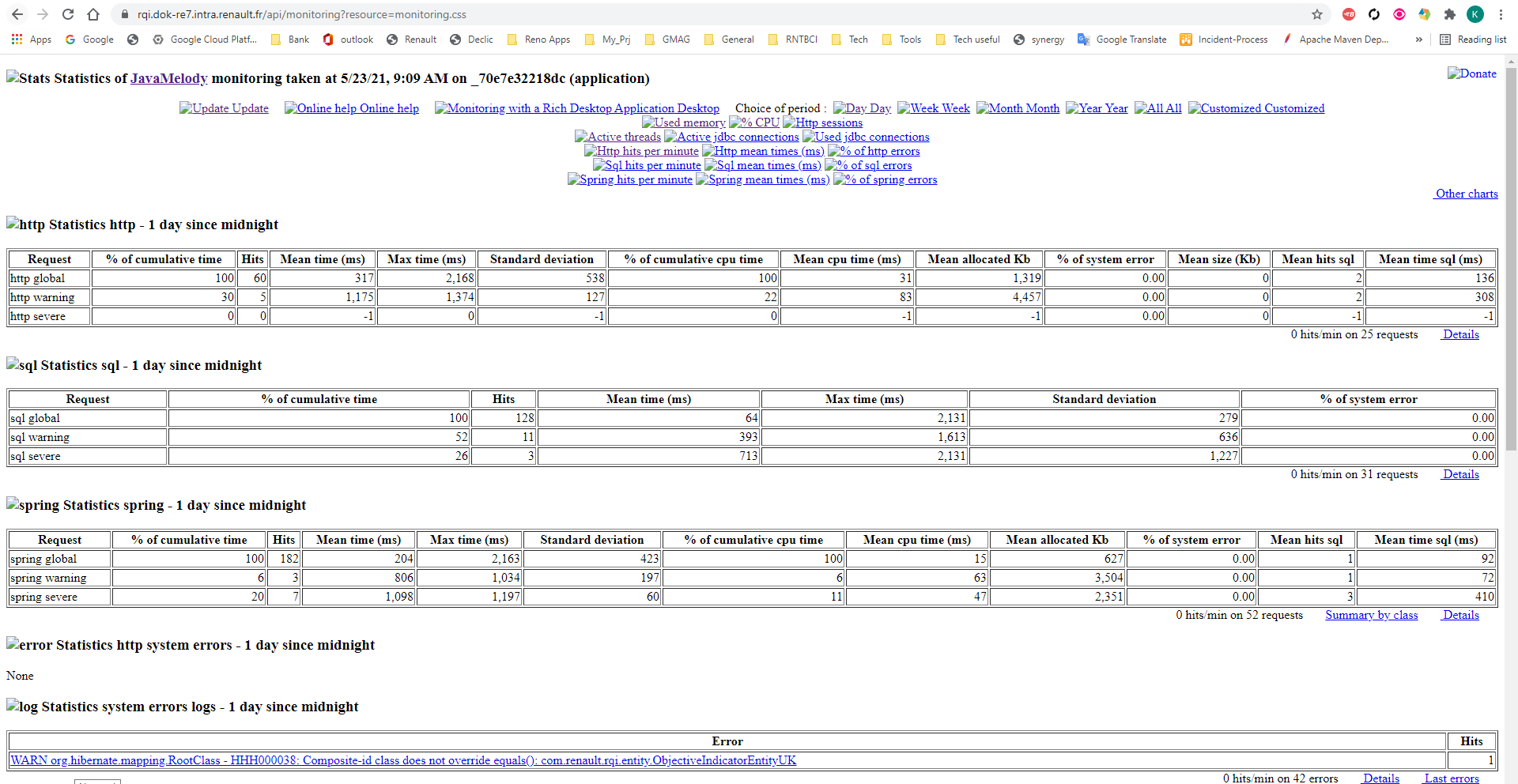The image size is (1518, 784).
Task: Click the address bar URL
Action: click(302, 14)
